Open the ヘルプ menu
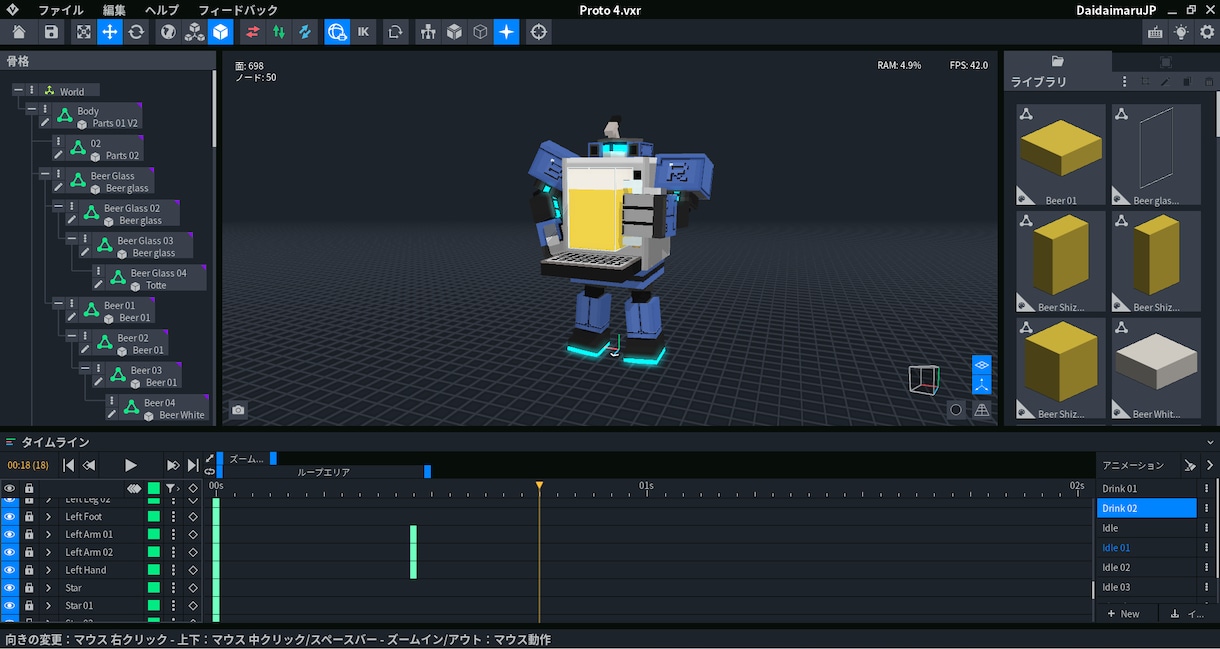1220x649 pixels. point(162,9)
